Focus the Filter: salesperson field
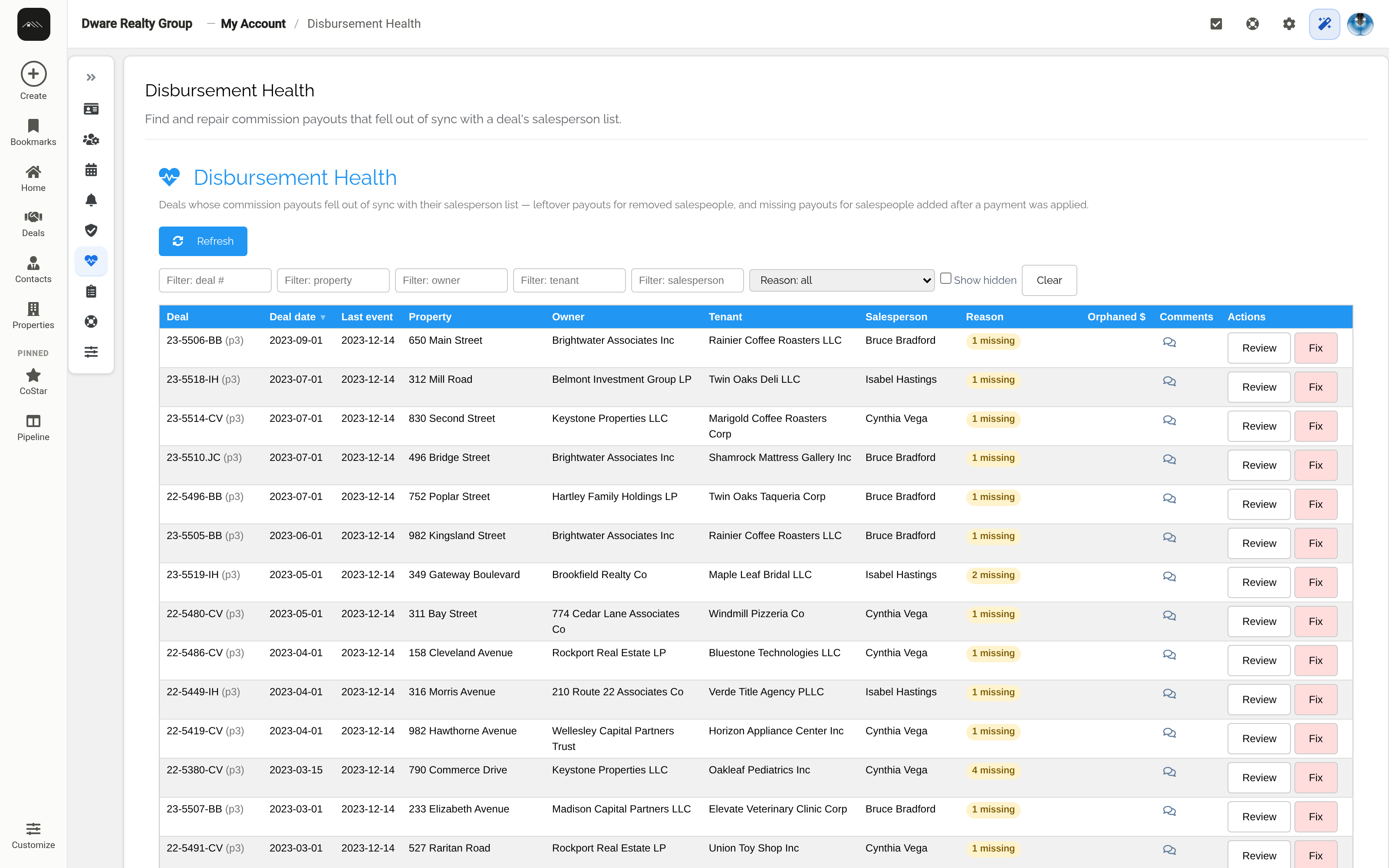The height and width of the screenshot is (868, 1389). [688, 280]
